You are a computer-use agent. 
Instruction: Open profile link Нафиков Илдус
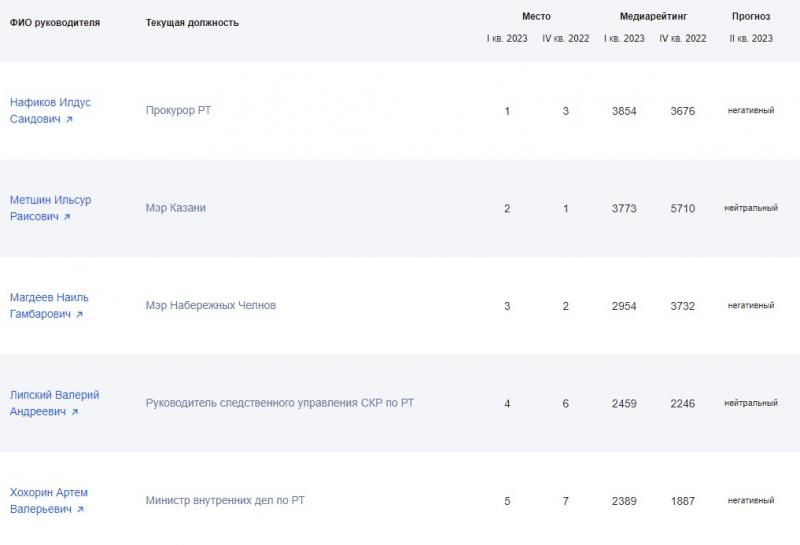point(50,102)
